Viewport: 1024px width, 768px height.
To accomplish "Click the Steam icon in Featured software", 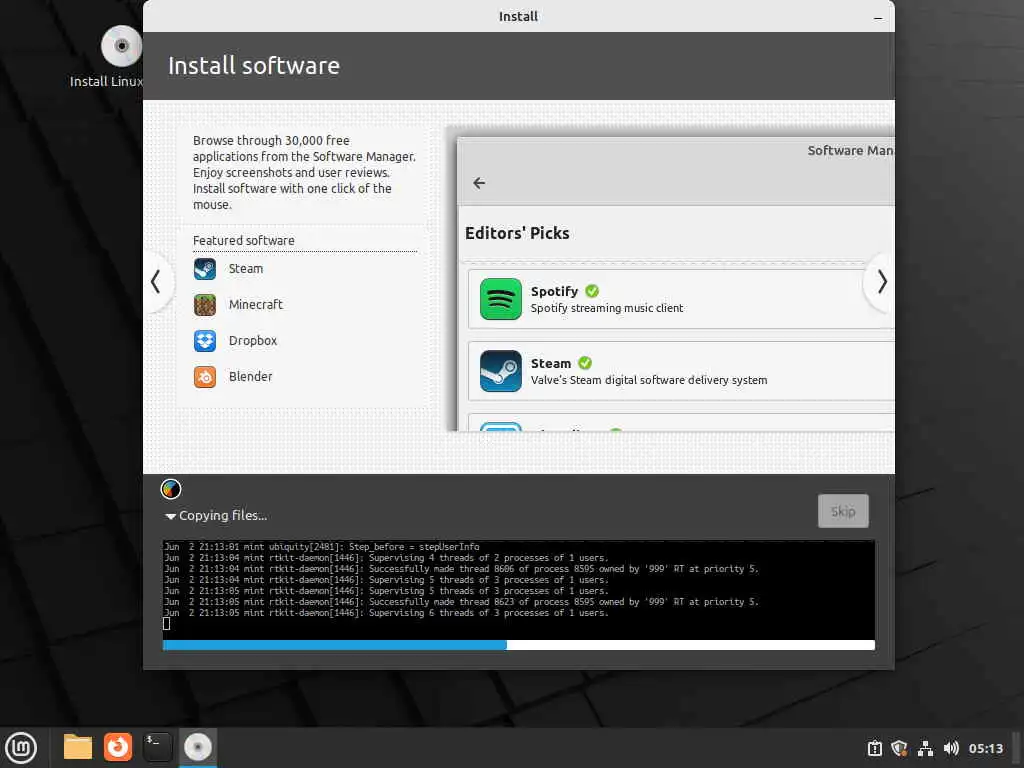I will pyautogui.click(x=204, y=269).
